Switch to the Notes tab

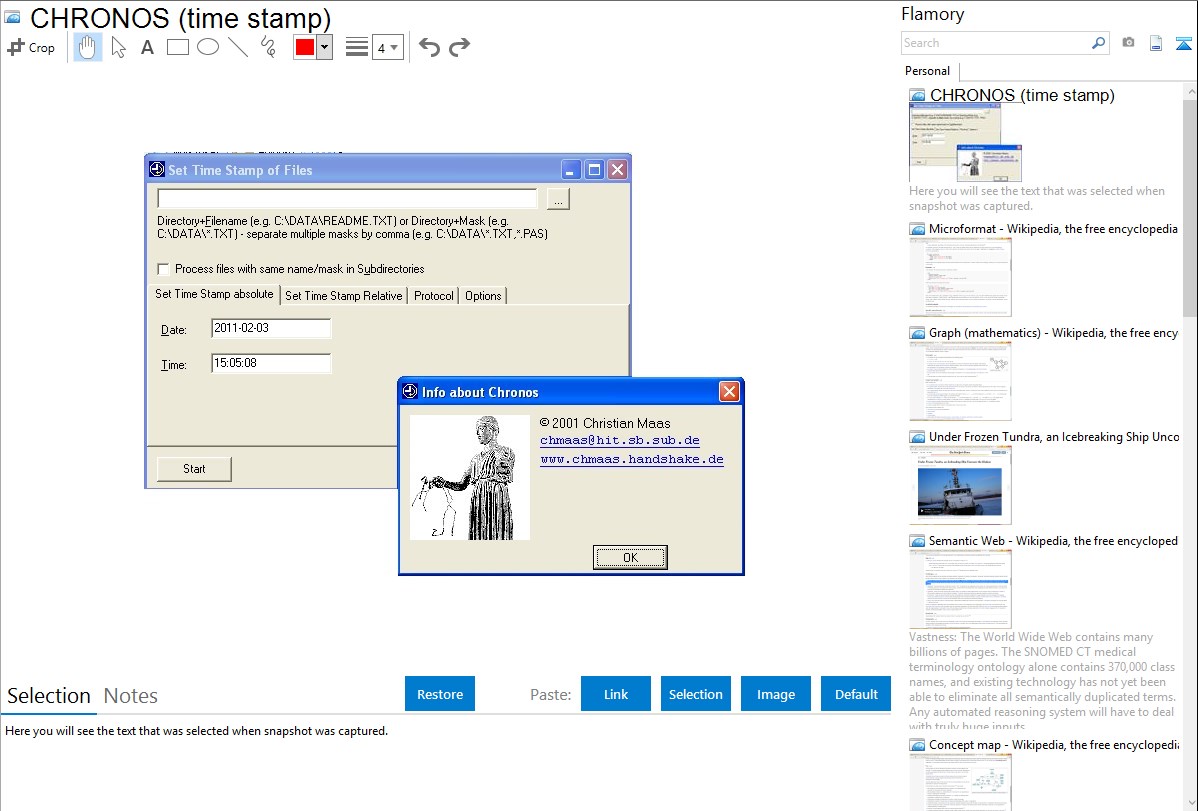pyautogui.click(x=131, y=696)
